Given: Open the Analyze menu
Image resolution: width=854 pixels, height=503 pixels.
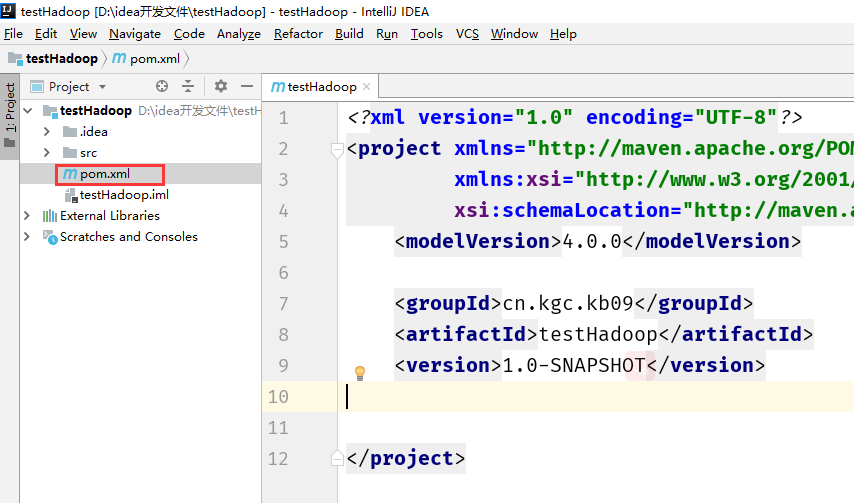Looking at the screenshot, I should click(239, 34).
